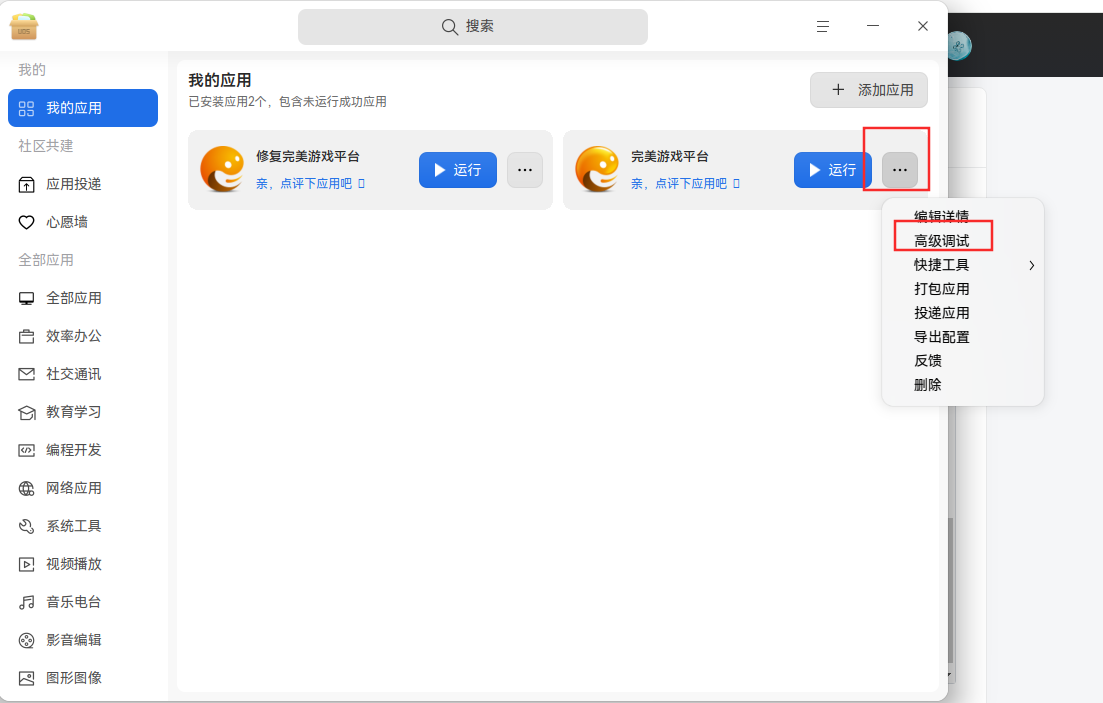The width and height of the screenshot is (1103, 703).
Task: Click the 应用投递 upload icon
Action: (x=27, y=184)
